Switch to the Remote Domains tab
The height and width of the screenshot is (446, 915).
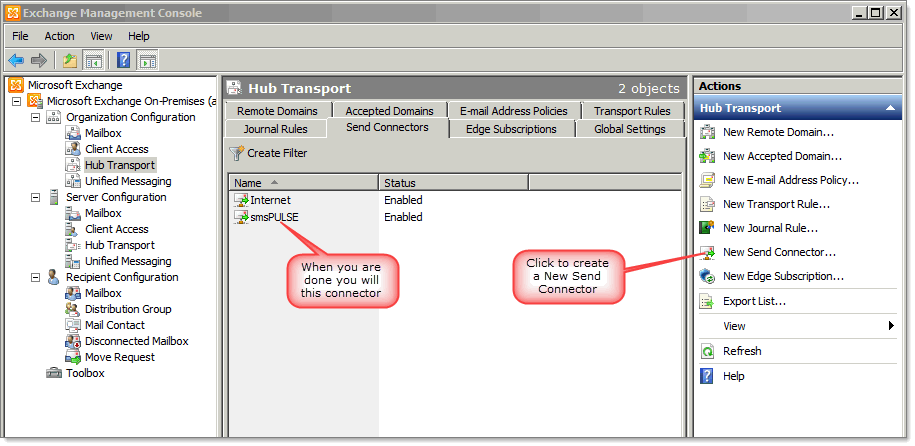[277, 111]
